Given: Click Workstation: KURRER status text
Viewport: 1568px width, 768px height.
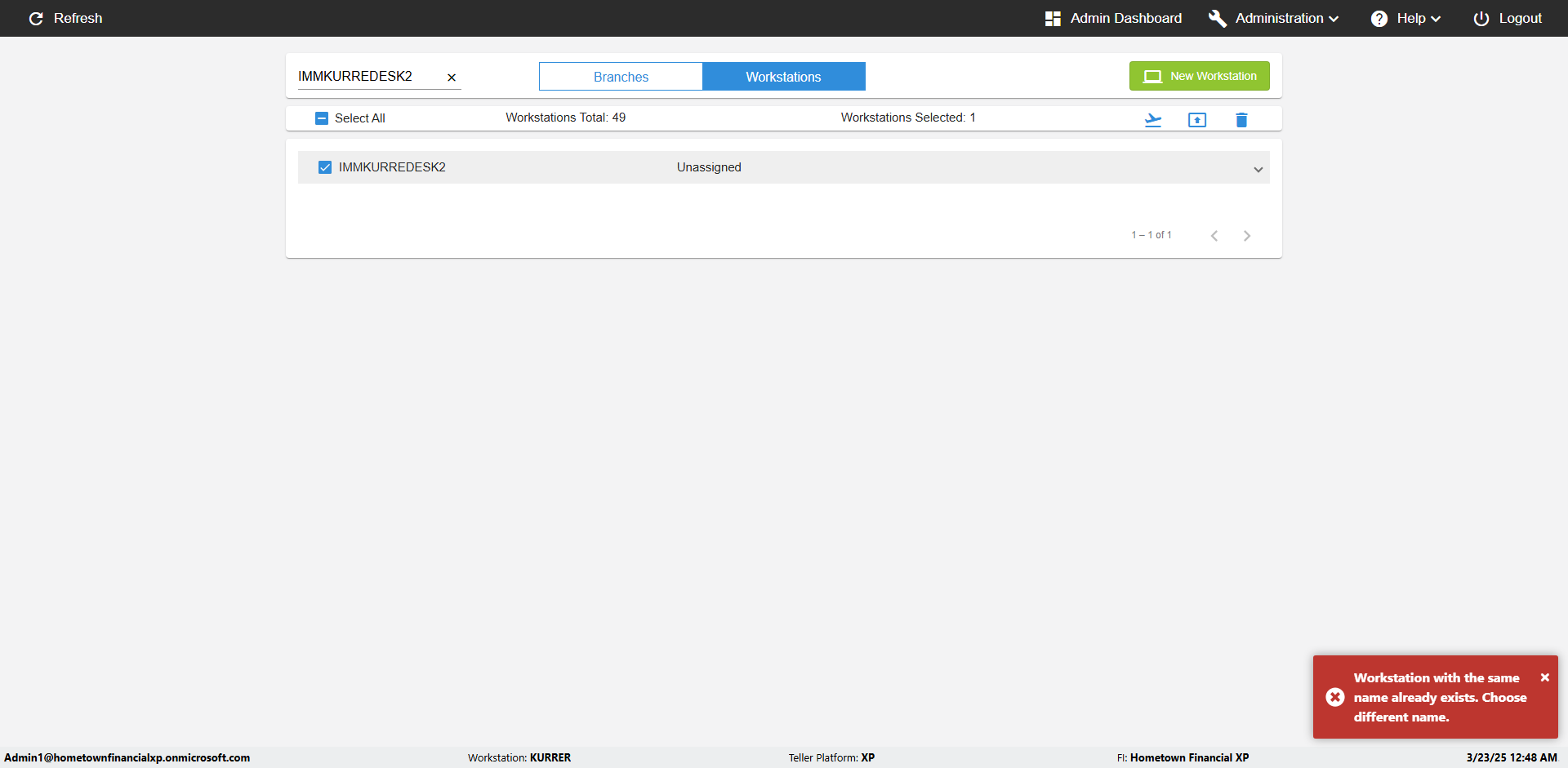Looking at the screenshot, I should 519,757.
